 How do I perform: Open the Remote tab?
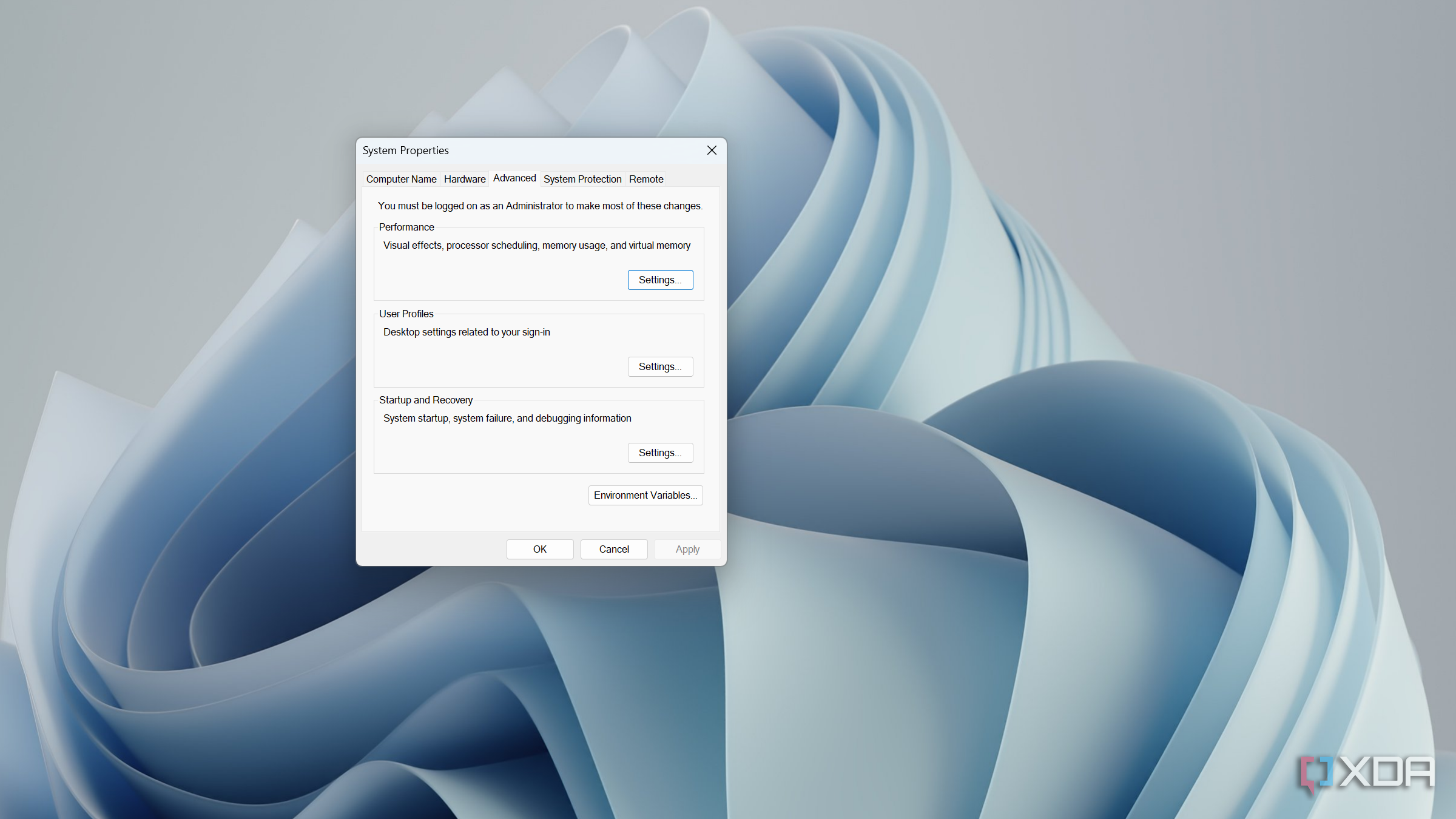(x=646, y=179)
